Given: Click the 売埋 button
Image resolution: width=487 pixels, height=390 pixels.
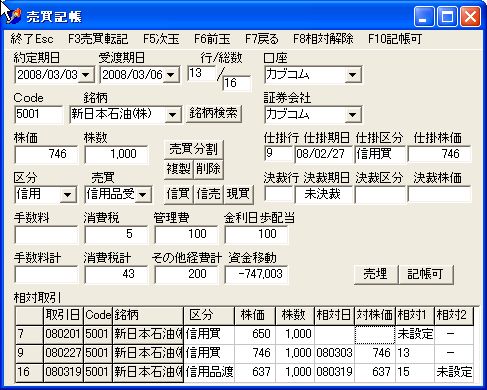Looking at the screenshot, I should pyautogui.click(x=376, y=274).
